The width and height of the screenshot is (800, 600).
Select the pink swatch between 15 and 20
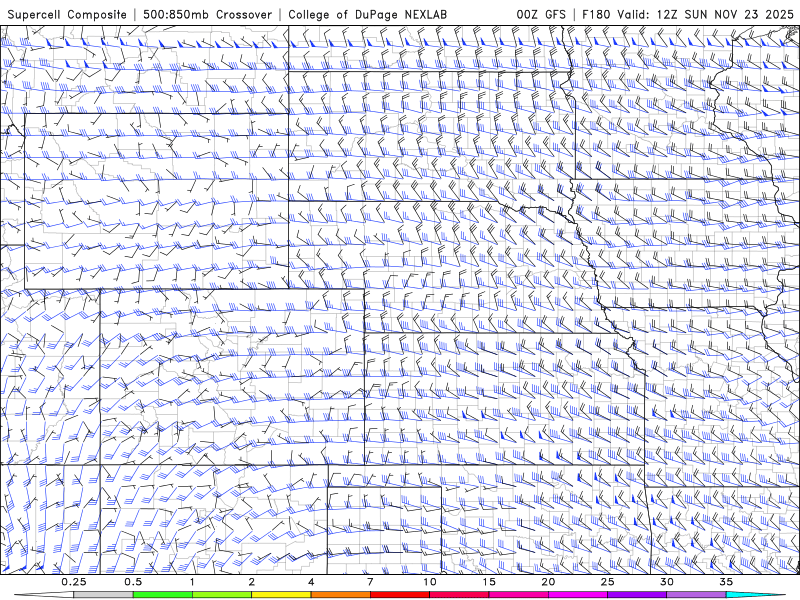pos(518,595)
